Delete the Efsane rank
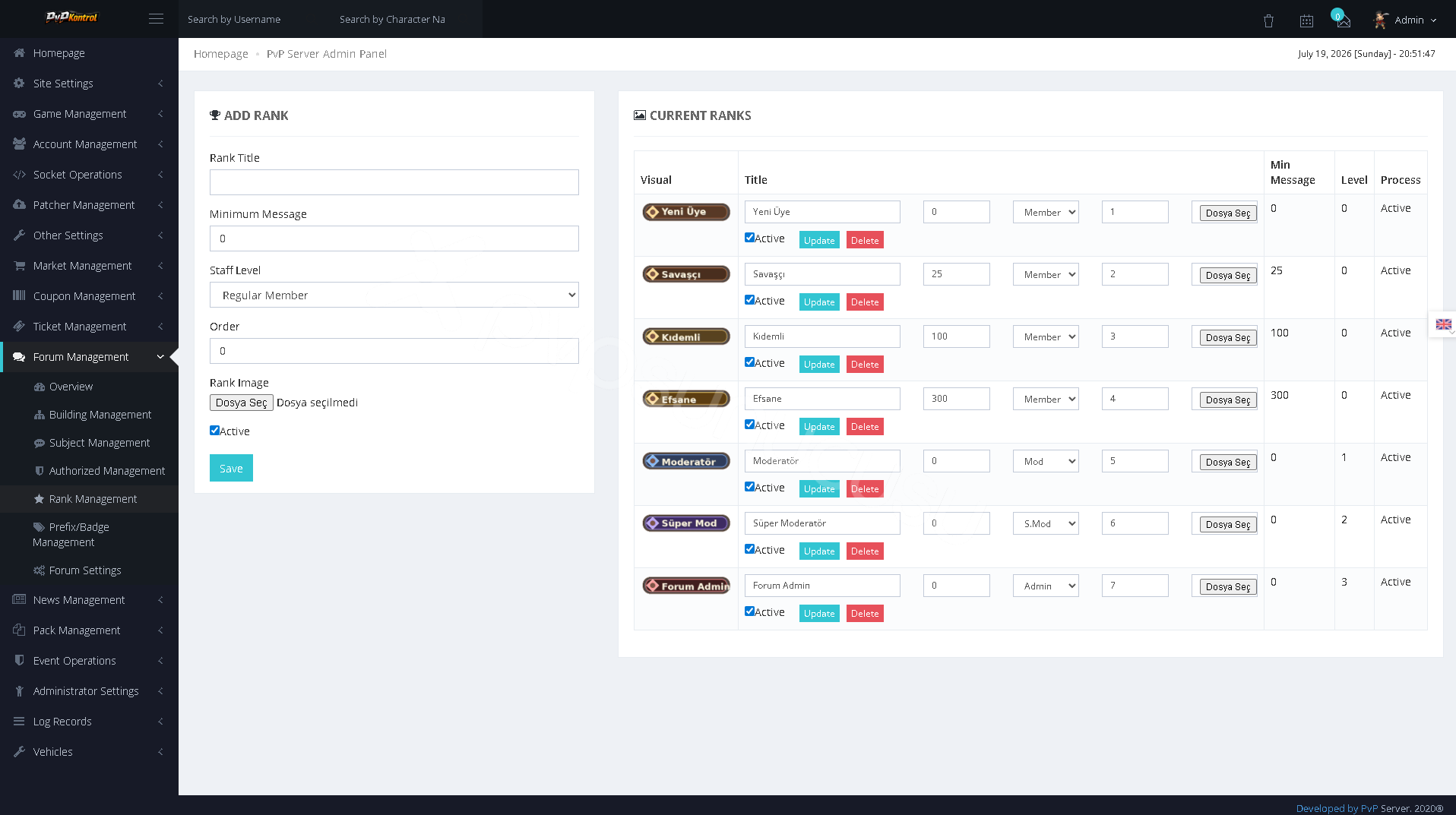Screen dimensions: 1456x815 (865, 427)
